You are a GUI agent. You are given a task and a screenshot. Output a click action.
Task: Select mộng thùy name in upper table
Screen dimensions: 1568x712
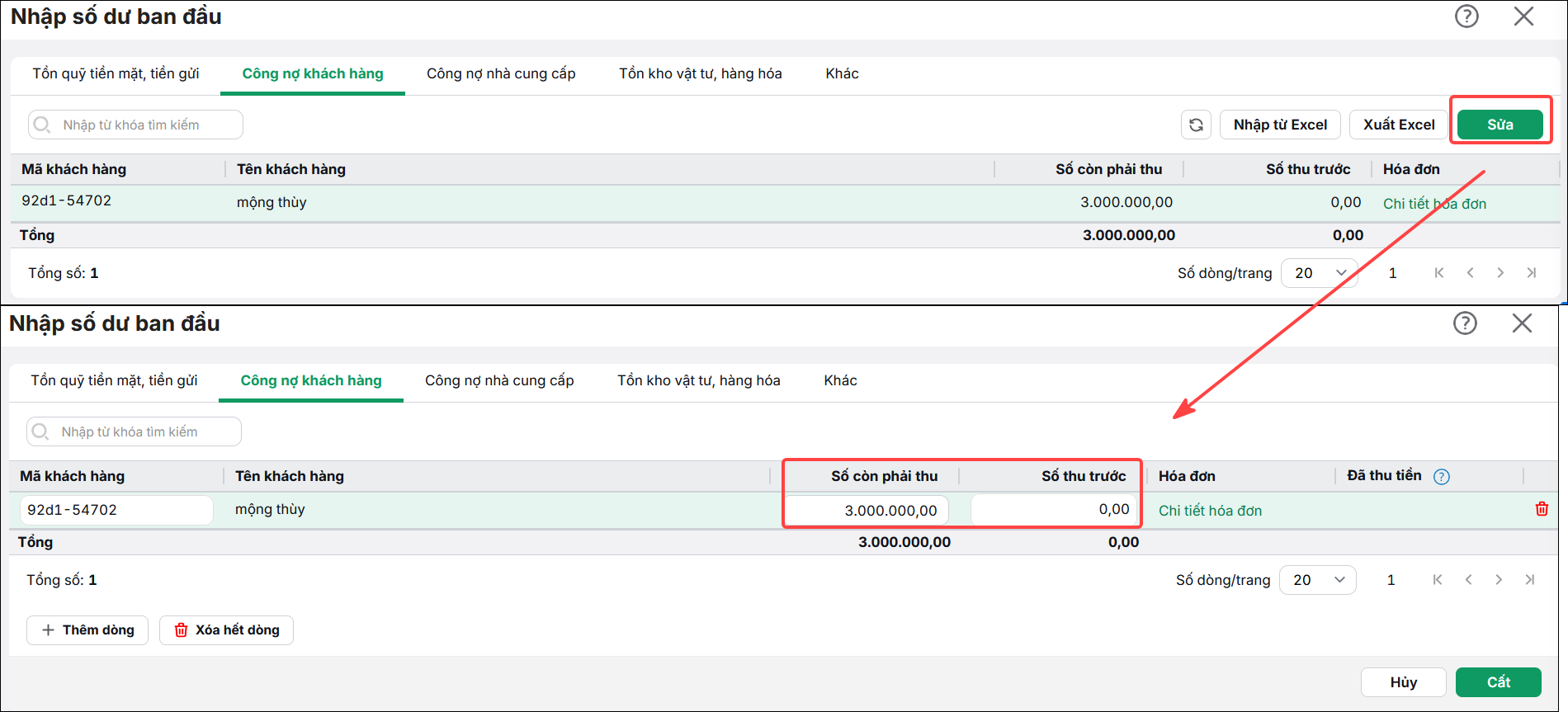pyautogui.click(x=272, y=202)
